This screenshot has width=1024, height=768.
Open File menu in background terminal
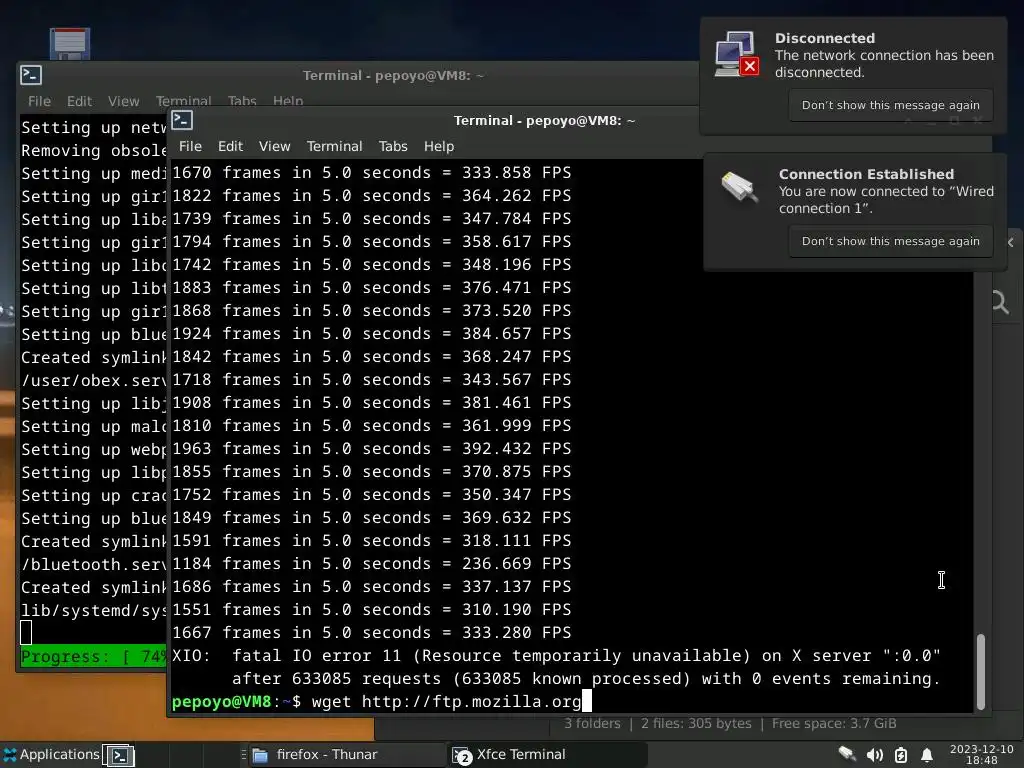tap(39, 101)
